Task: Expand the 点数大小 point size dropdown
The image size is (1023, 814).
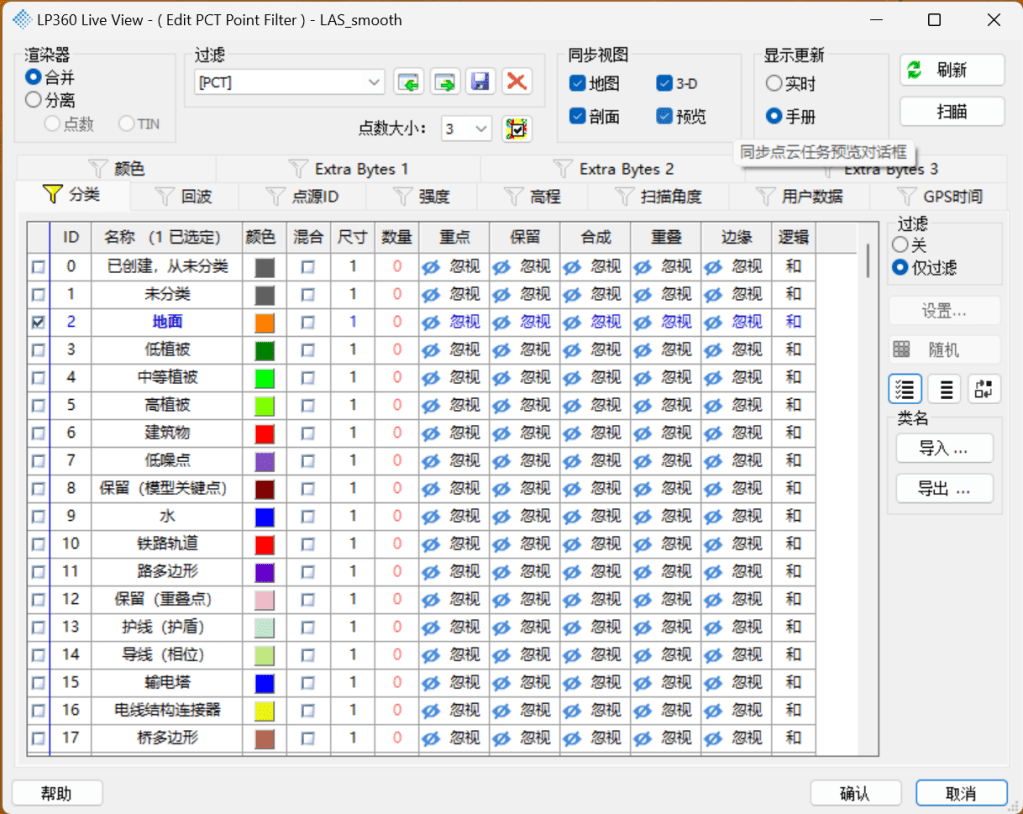Action: 481,129
